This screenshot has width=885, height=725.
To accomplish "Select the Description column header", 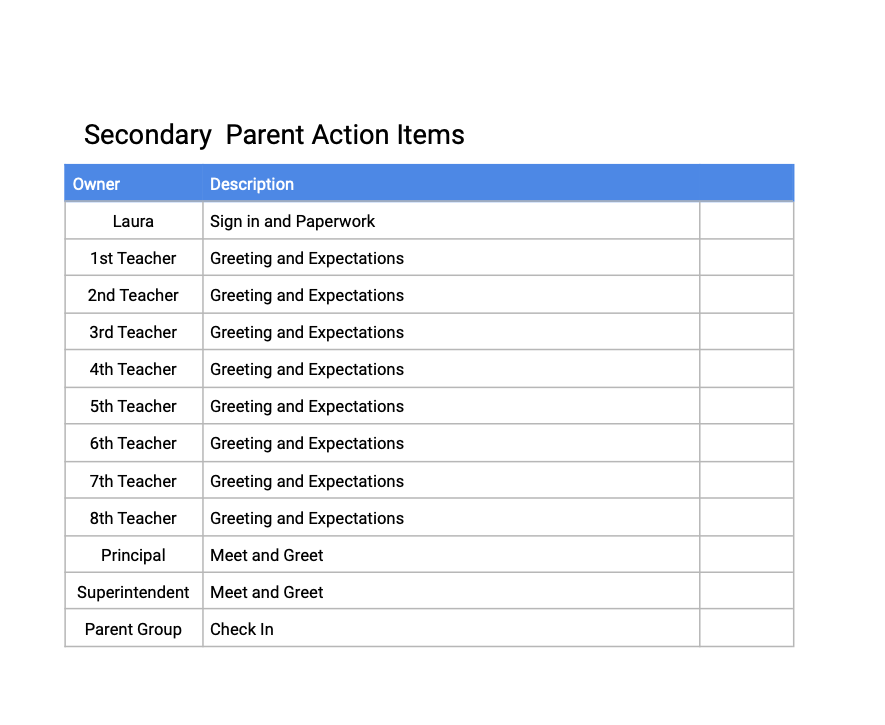I will [x=252, y=184].
